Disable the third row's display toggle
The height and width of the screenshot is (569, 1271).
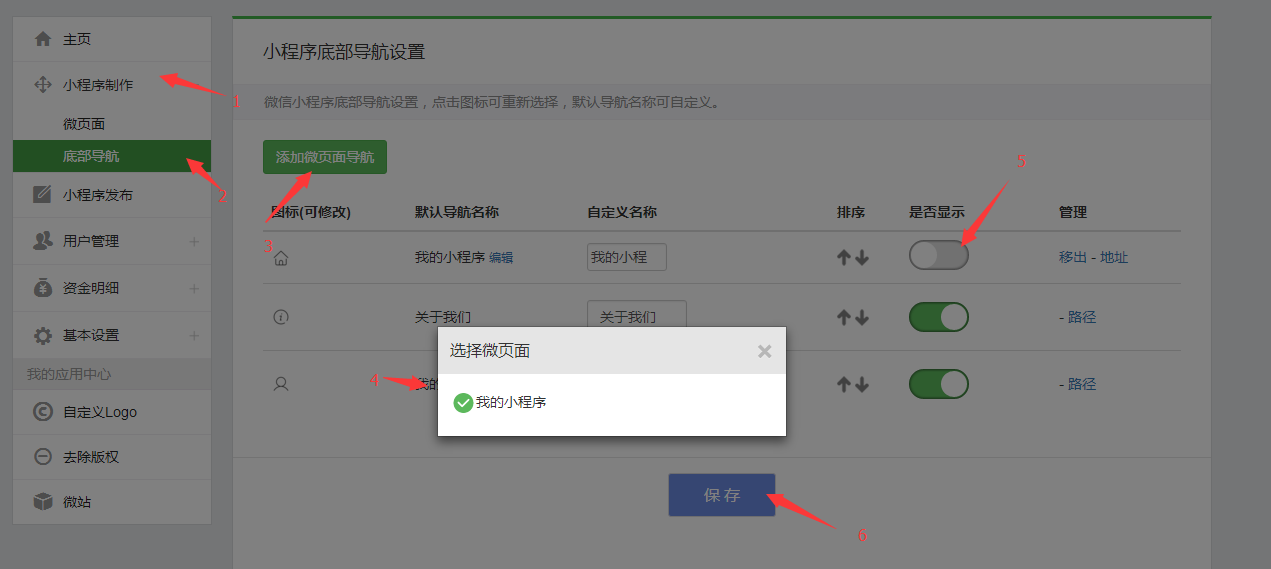pos(938,384)
